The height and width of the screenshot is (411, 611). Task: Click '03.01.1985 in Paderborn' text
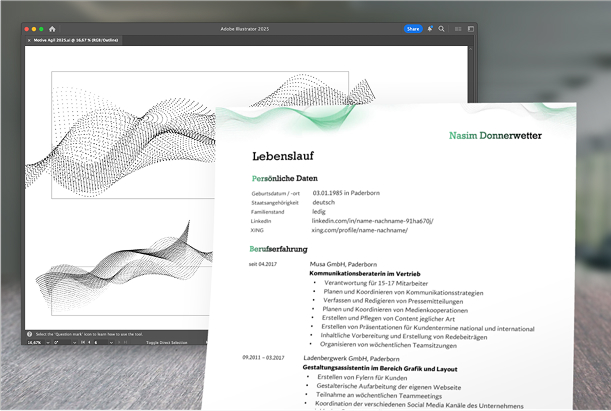click(346, 193)
